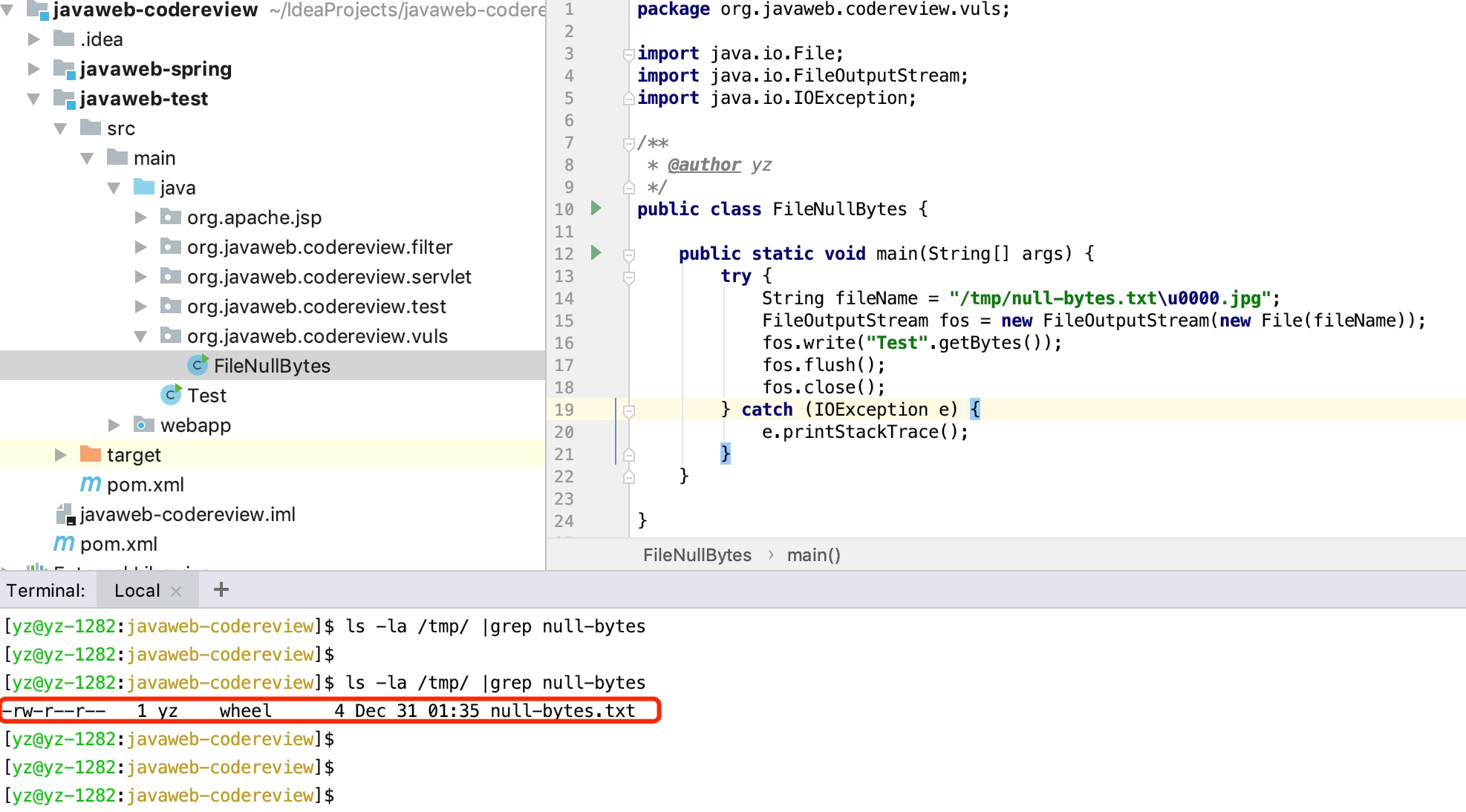
Task: Add a new terminal session with plus
Action: [x=221, y=590]
